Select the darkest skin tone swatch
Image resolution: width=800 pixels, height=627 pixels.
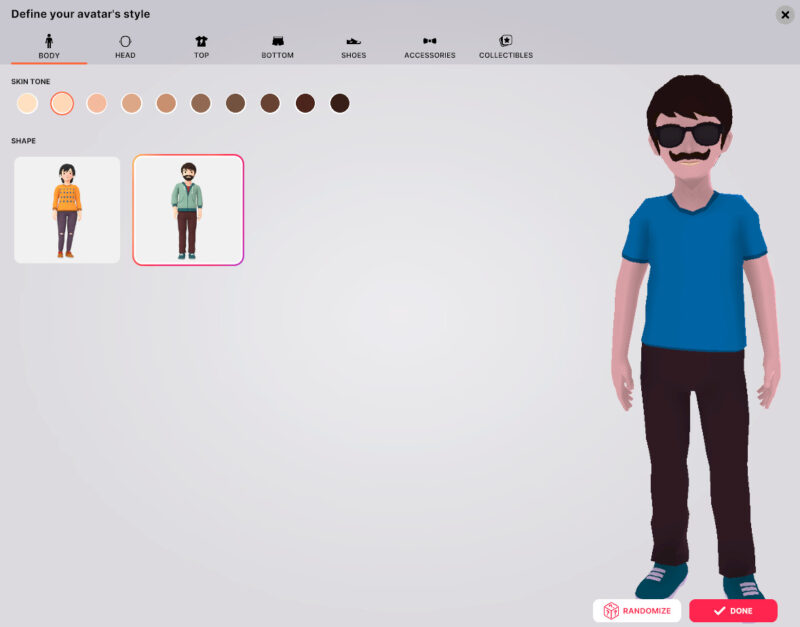point(340,103)
